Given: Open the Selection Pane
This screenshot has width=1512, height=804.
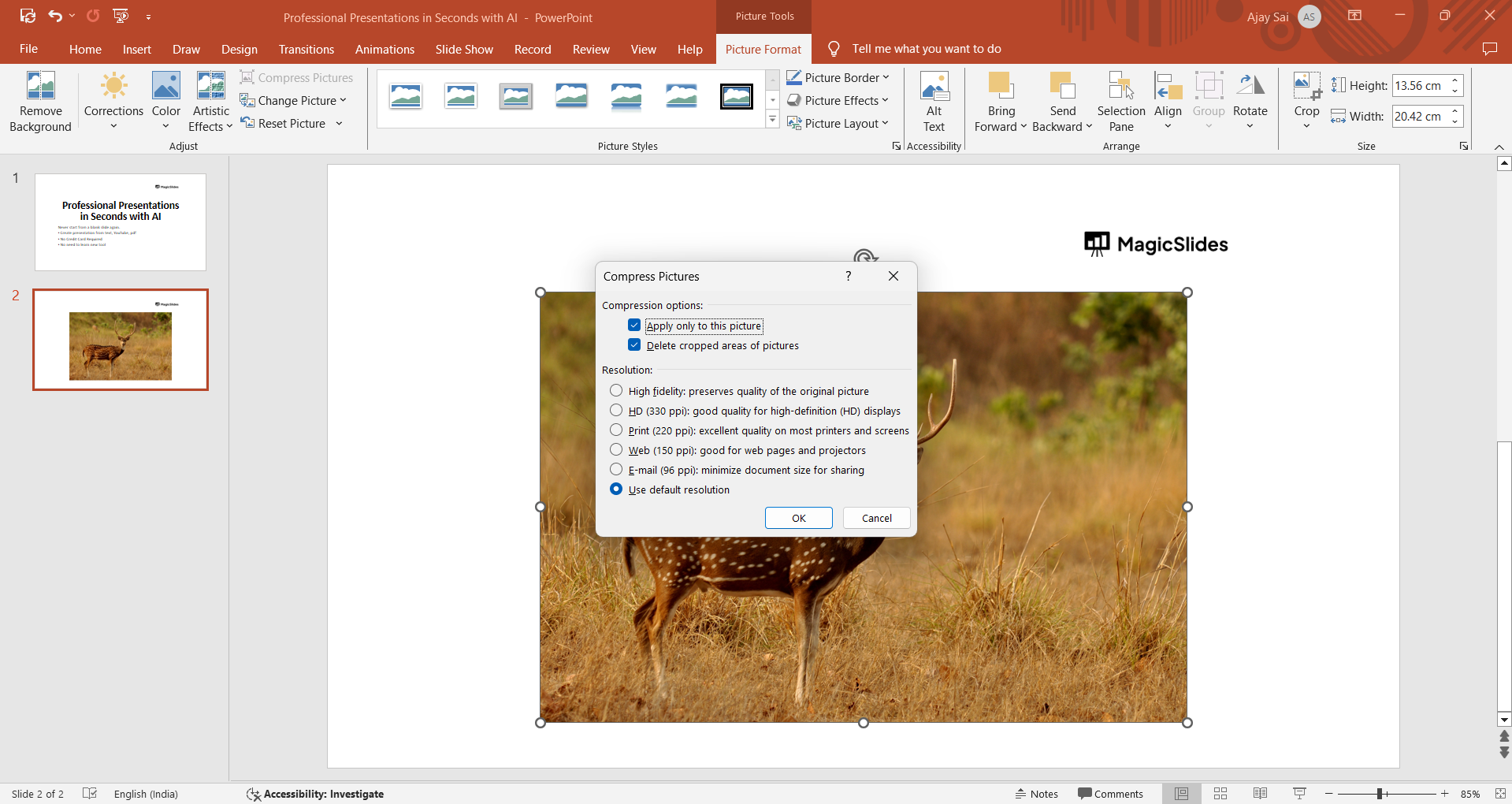Looking at the screenshot, I should pyautogui.click(x=1120, y=87).
